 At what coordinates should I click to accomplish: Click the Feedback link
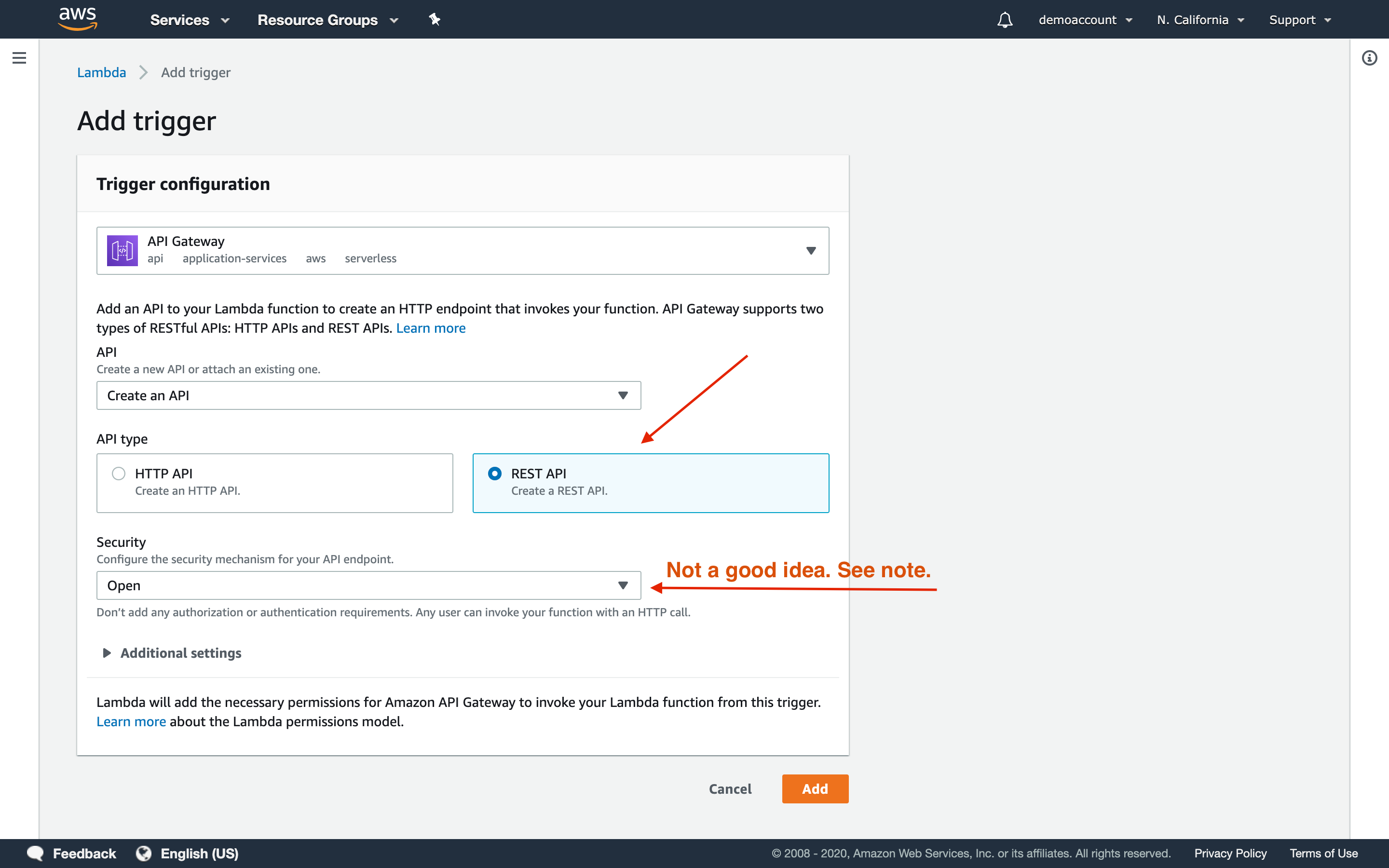[x=84, y=853]
